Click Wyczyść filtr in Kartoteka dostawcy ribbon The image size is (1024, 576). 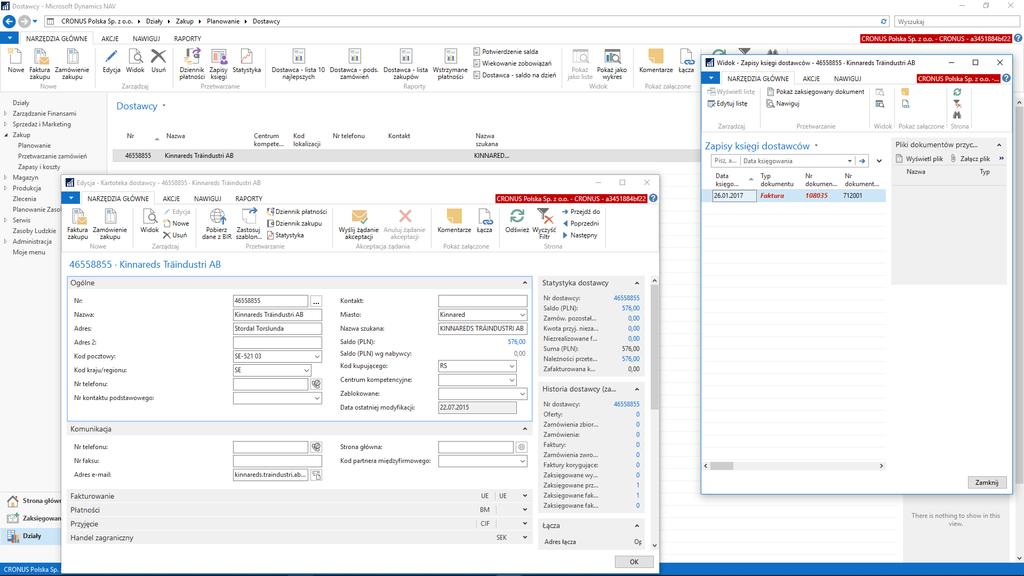tap(544, 225)
